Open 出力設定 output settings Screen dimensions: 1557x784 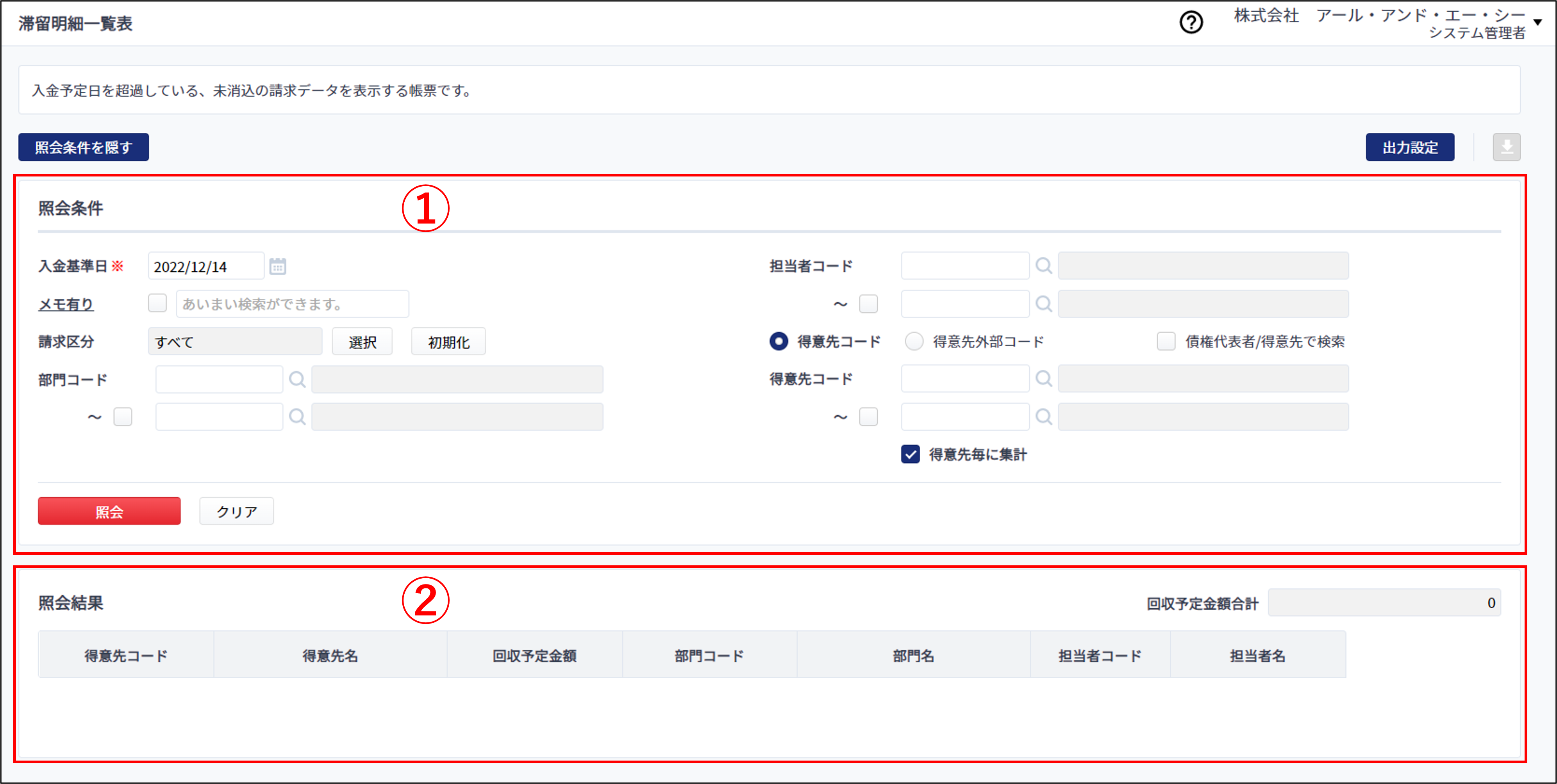1409,147
